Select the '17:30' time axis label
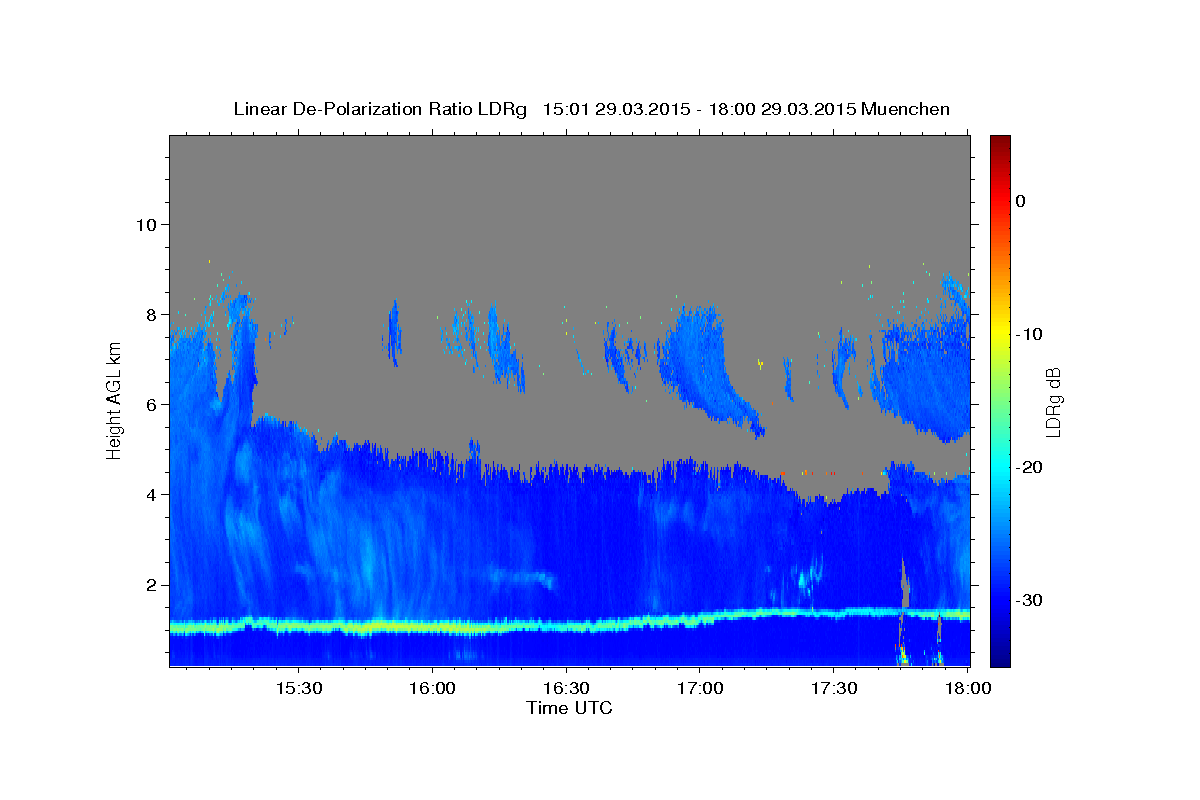Image resolution: width=1200 pixels, height=800 pixels. click(x=834, y=689)
